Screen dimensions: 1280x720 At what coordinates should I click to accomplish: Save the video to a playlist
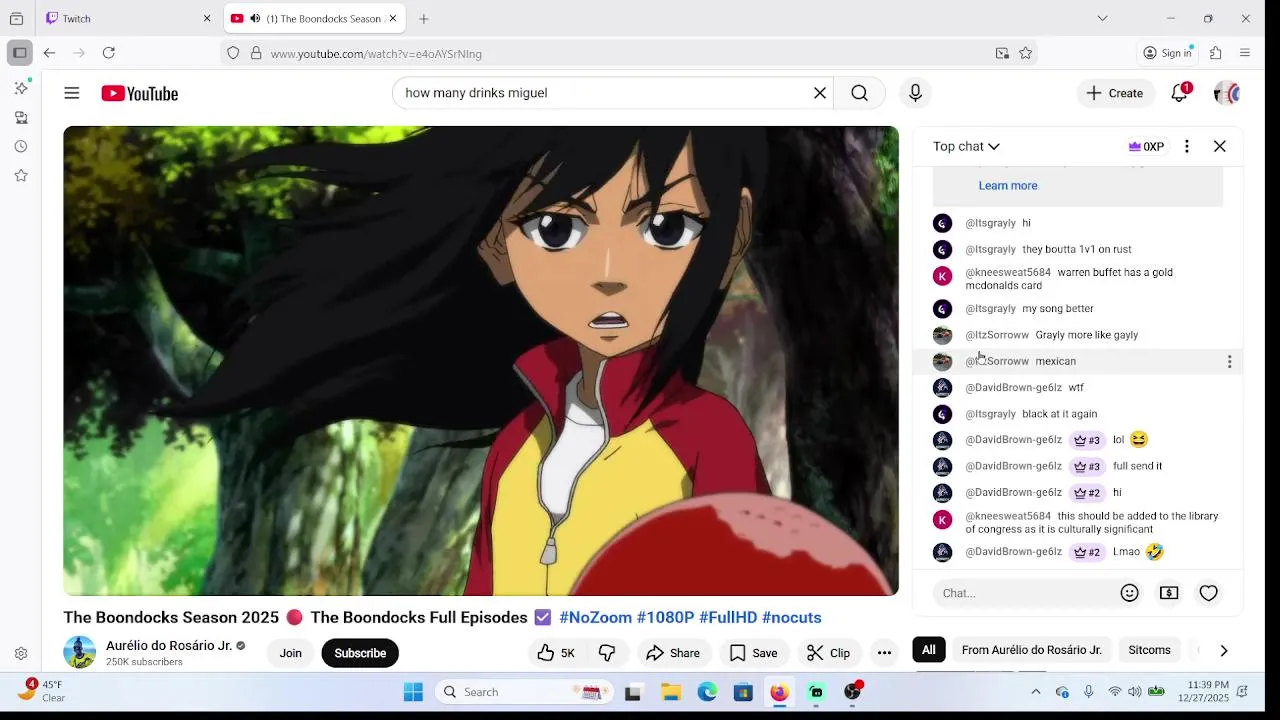(753, 653)
